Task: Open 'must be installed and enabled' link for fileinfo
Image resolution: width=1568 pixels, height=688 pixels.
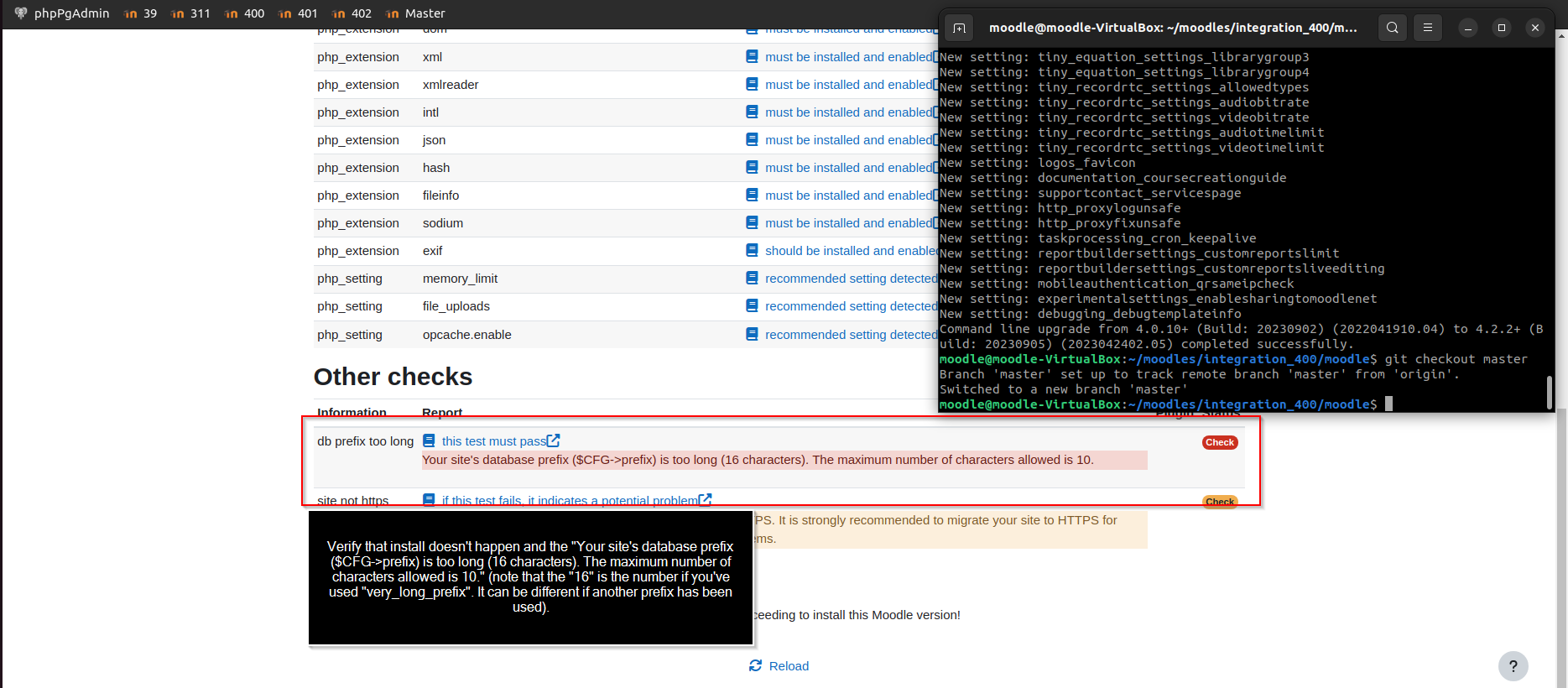Action: pos(851,195)
